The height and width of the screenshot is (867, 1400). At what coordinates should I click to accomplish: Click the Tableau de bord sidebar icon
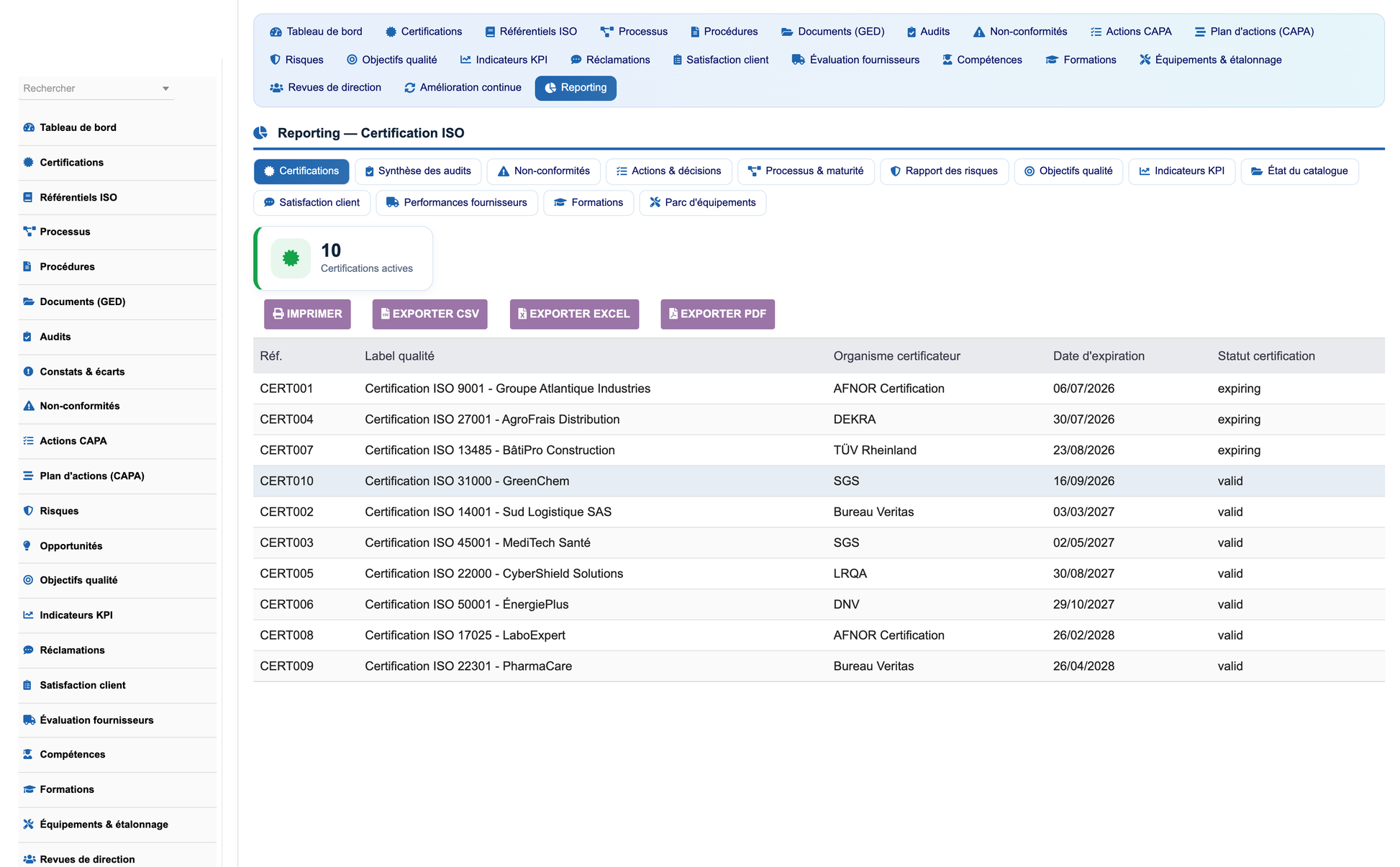(29, 127)
